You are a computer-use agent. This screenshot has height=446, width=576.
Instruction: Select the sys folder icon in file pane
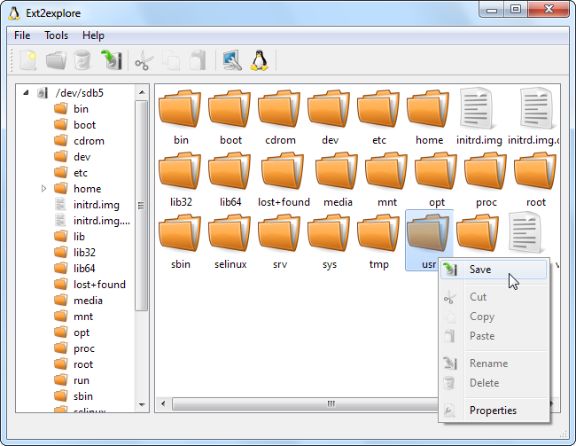click(329, 233)
